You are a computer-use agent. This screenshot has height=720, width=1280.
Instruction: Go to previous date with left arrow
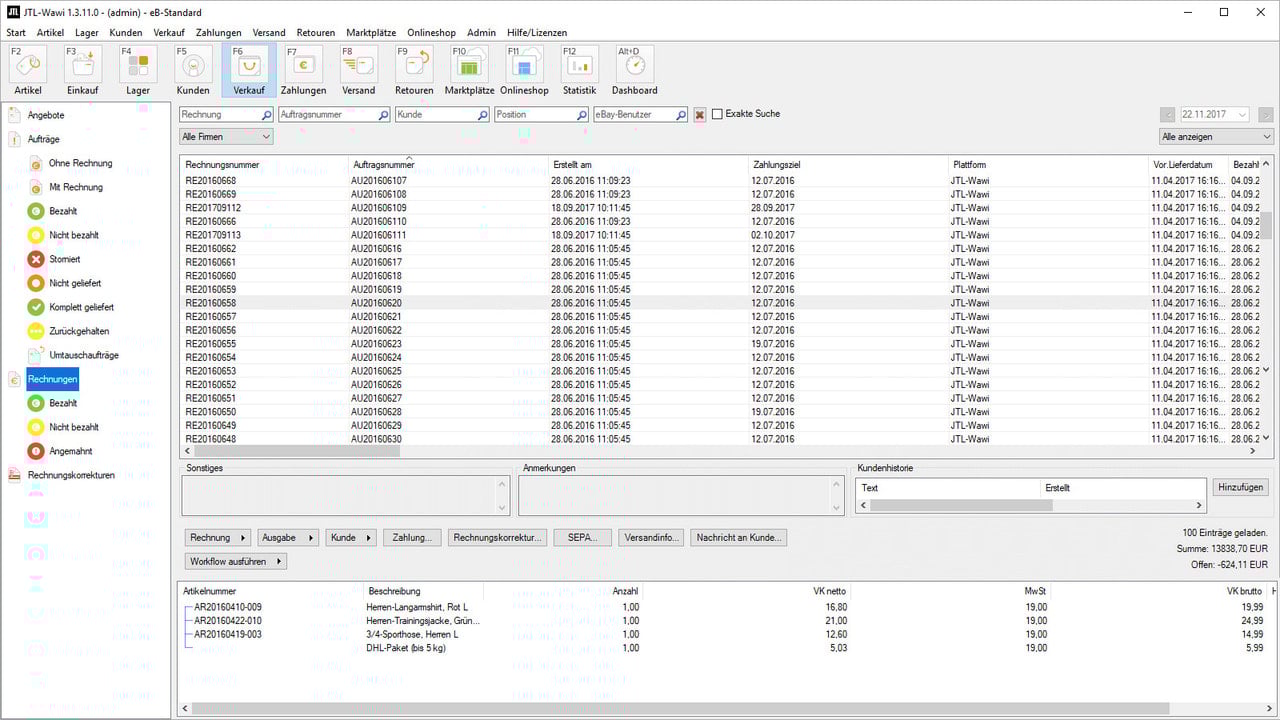[1168, 115]
